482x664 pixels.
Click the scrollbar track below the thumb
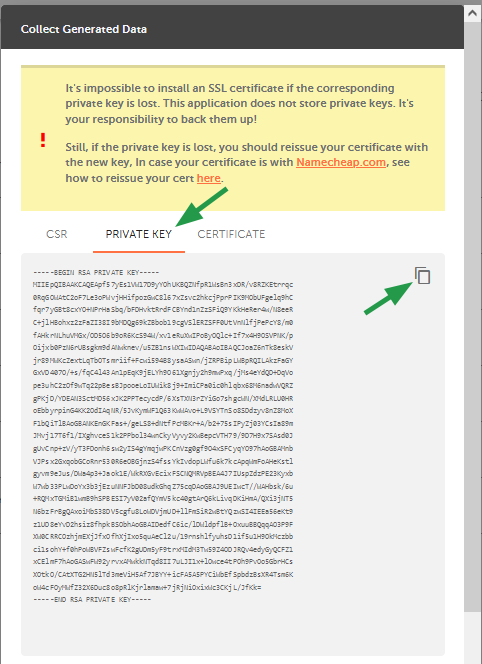tap(472, 637)
